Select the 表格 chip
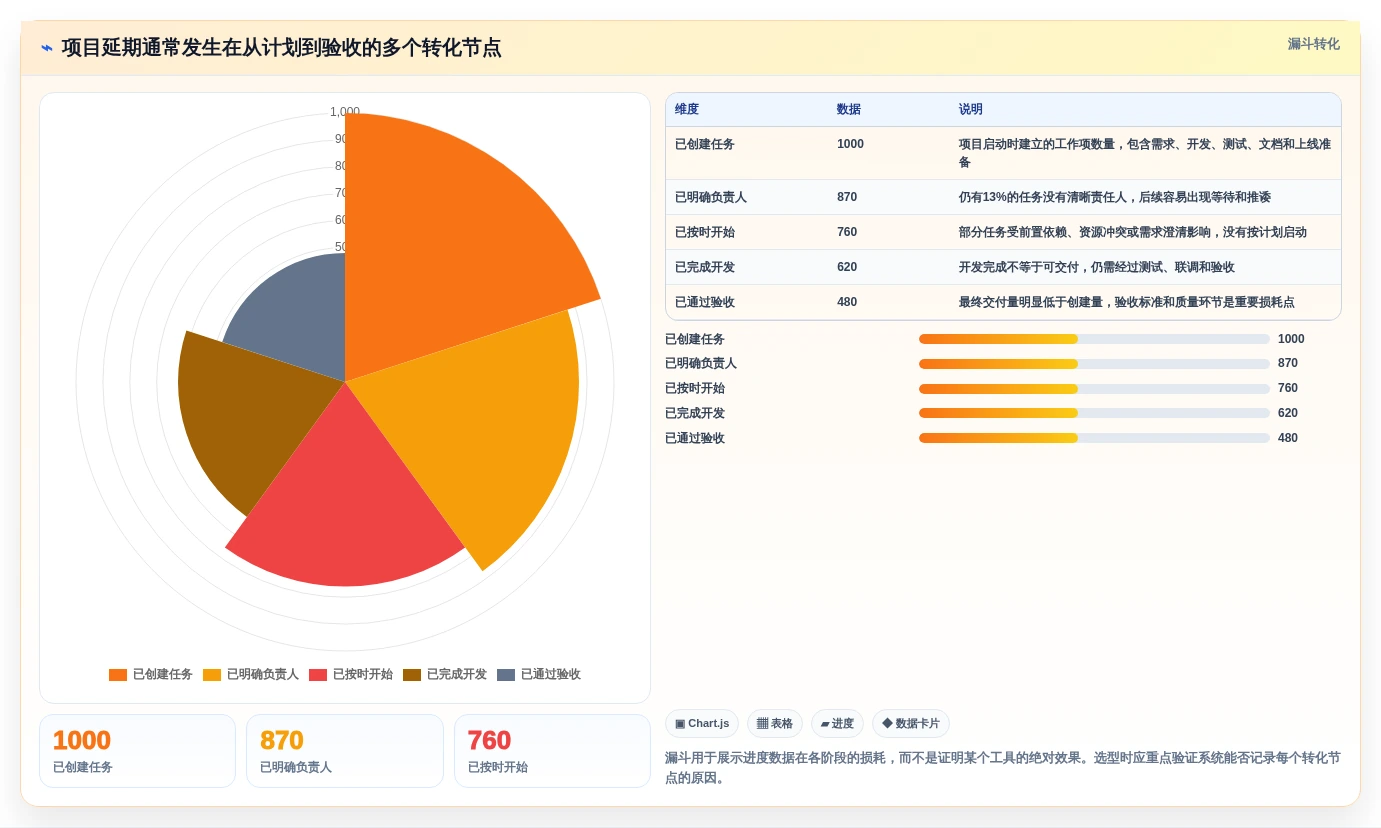This screenshot has height=828, width=1381. tap(775, 724)
